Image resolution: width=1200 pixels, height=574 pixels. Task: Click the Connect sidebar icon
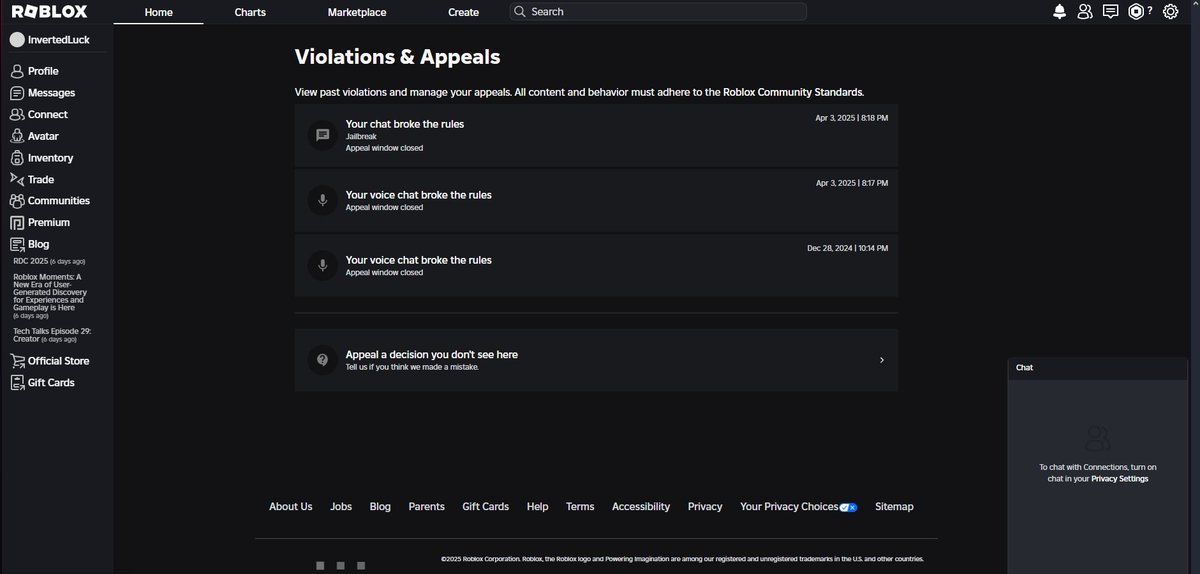(x=17, y=114)
